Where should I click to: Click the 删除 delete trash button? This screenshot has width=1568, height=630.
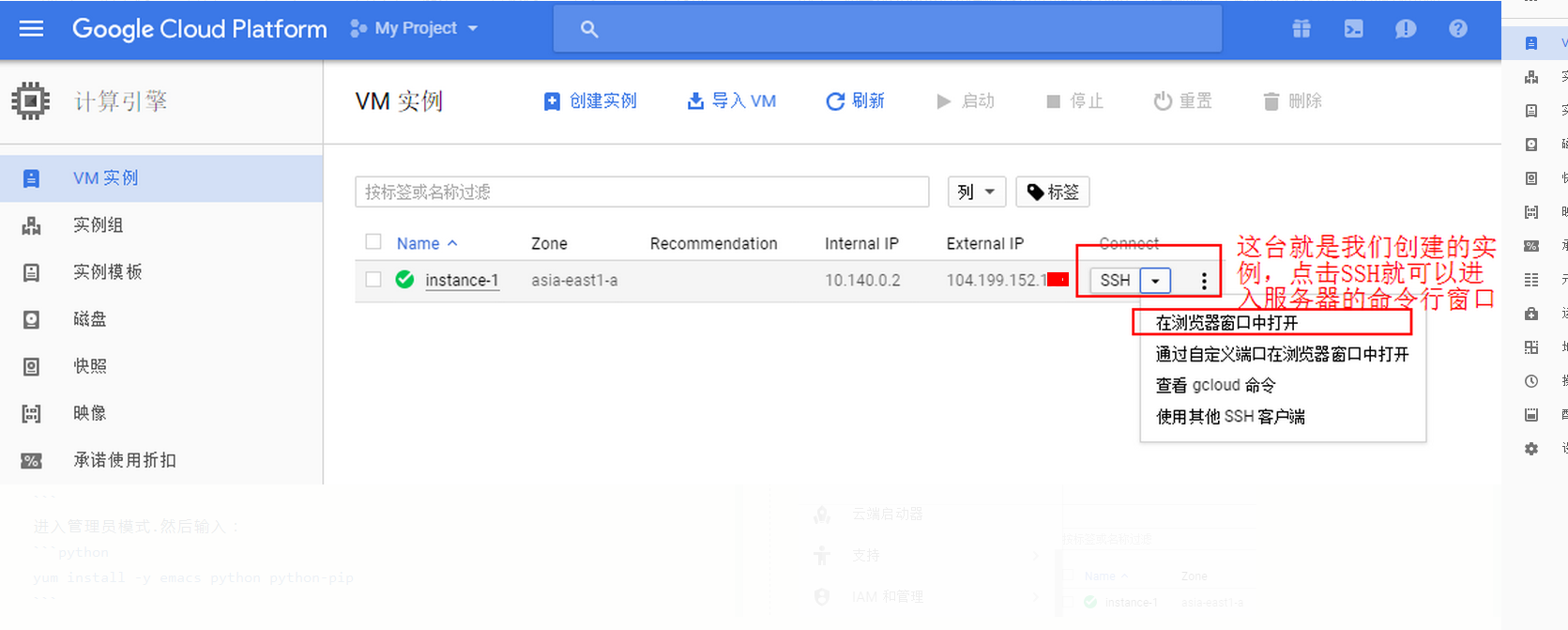tap(1293, 100)
